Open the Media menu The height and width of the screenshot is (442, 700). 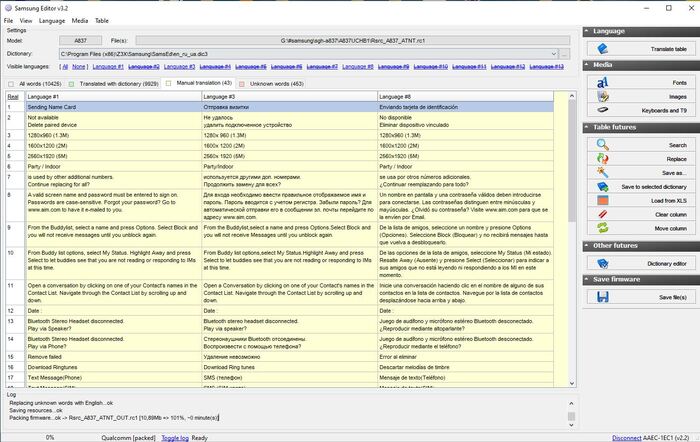(80, 21)
